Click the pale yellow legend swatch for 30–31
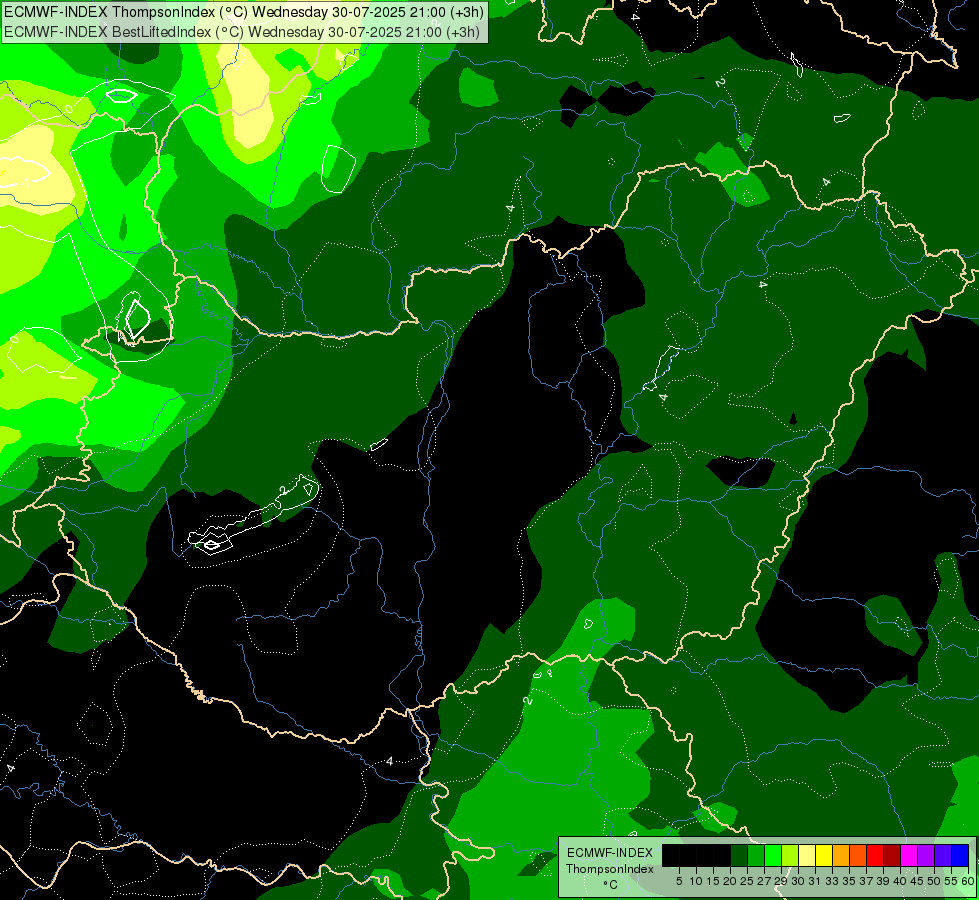979x900 pixels. coord(807,855)
